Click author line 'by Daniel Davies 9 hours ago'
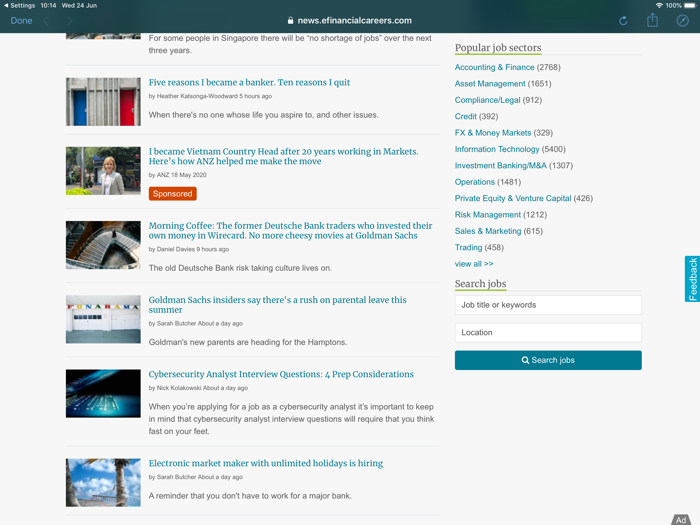 click(188, 250)
